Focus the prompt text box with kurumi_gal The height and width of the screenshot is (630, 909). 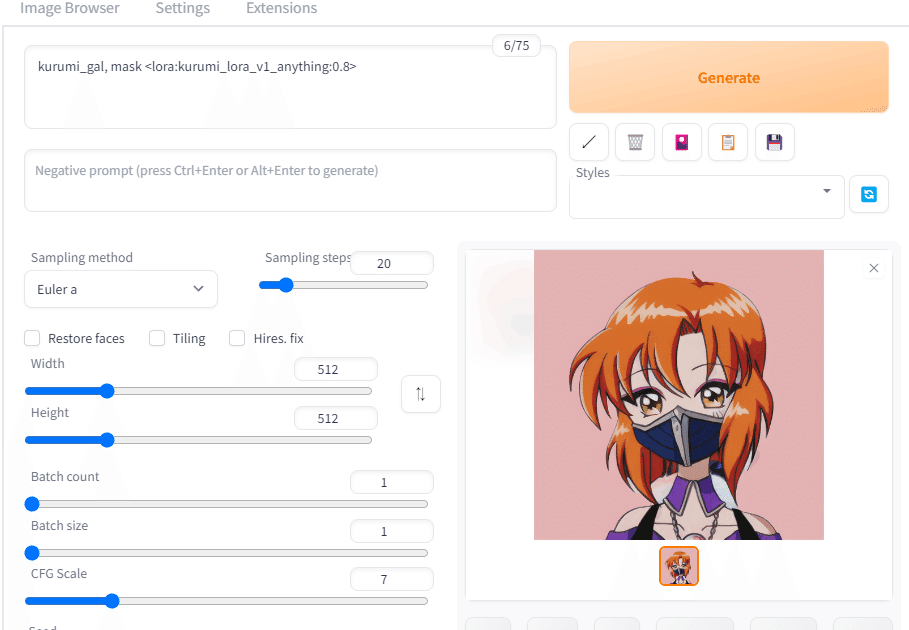click(290, 87)
